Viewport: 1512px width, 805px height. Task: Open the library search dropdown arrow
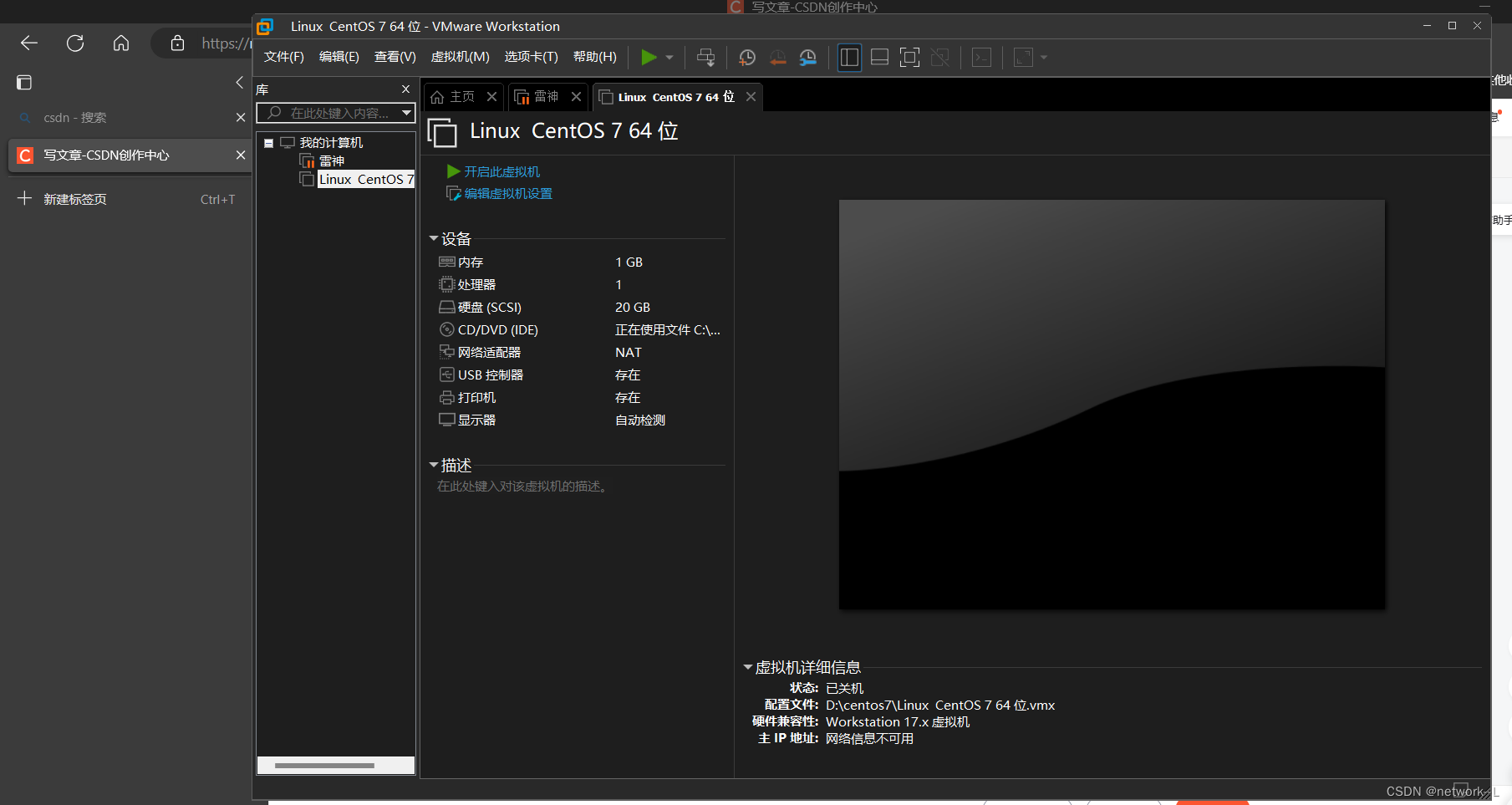tap(407, 113)
